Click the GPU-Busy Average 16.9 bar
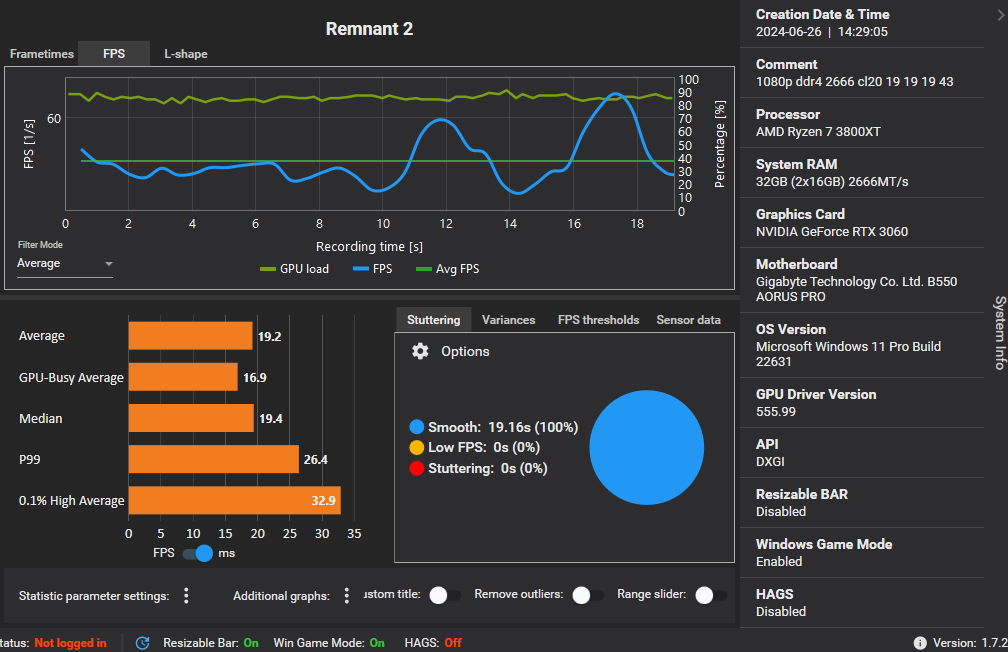Image resolution: width=1008 pixels, height=652 pixels. (183, 377)
